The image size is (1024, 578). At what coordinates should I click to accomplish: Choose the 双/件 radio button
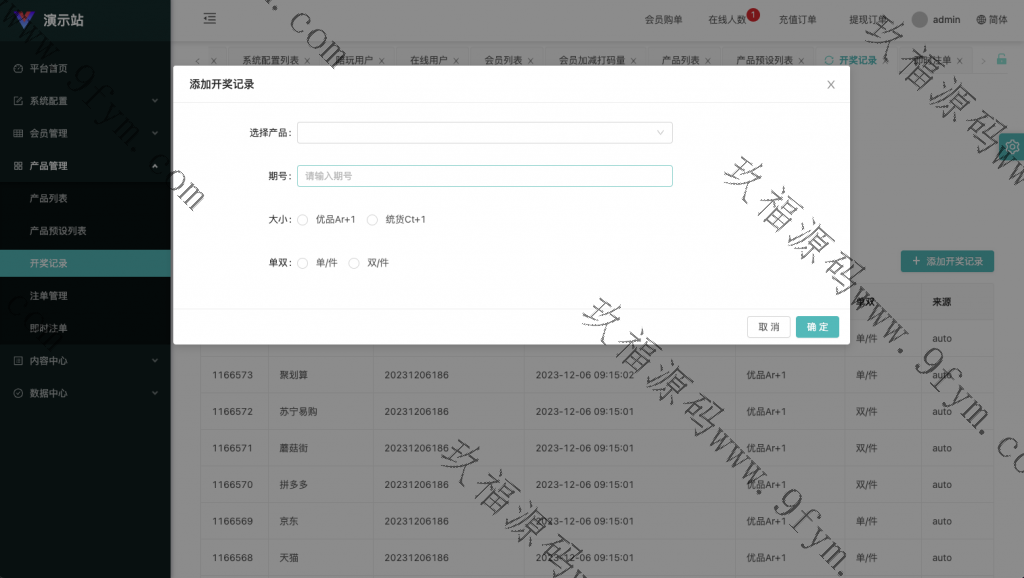[x=354, y=263]
